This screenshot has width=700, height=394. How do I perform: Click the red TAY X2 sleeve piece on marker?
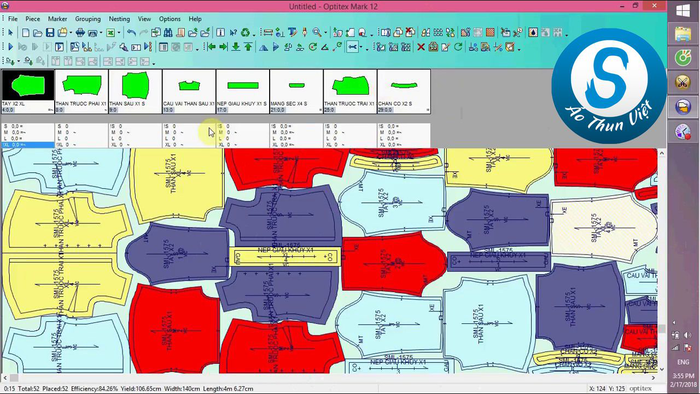pos(394,263)
